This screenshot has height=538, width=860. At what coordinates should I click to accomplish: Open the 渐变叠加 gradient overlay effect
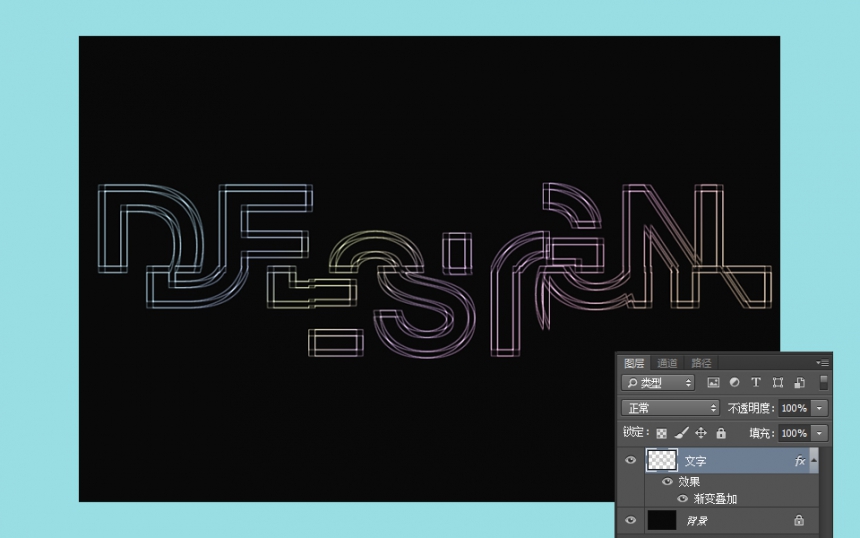(x=715, y=499)
